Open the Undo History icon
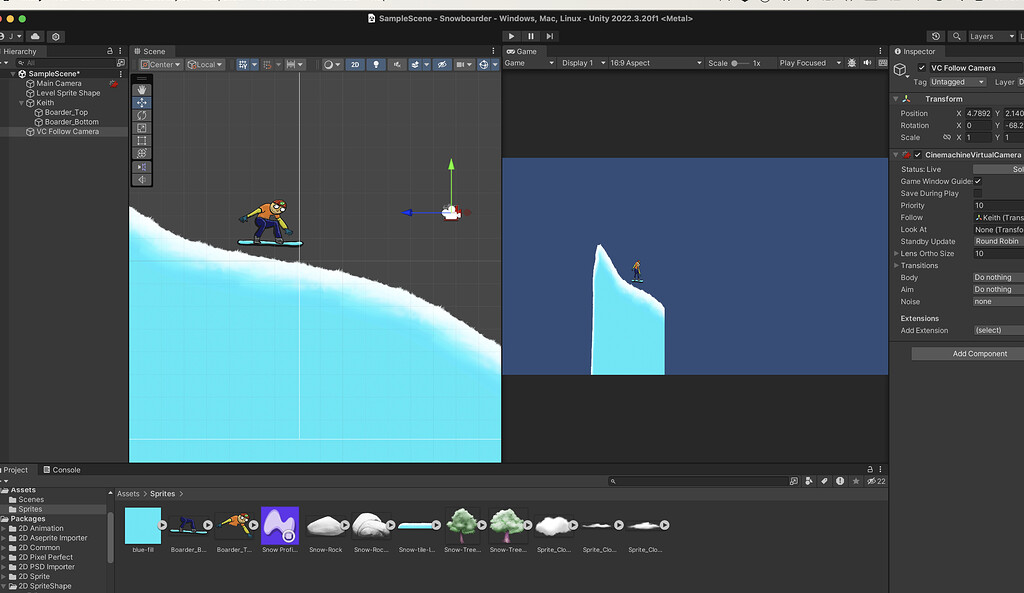This screenshot has width=1024, height=593. click(x=936, y=37)
